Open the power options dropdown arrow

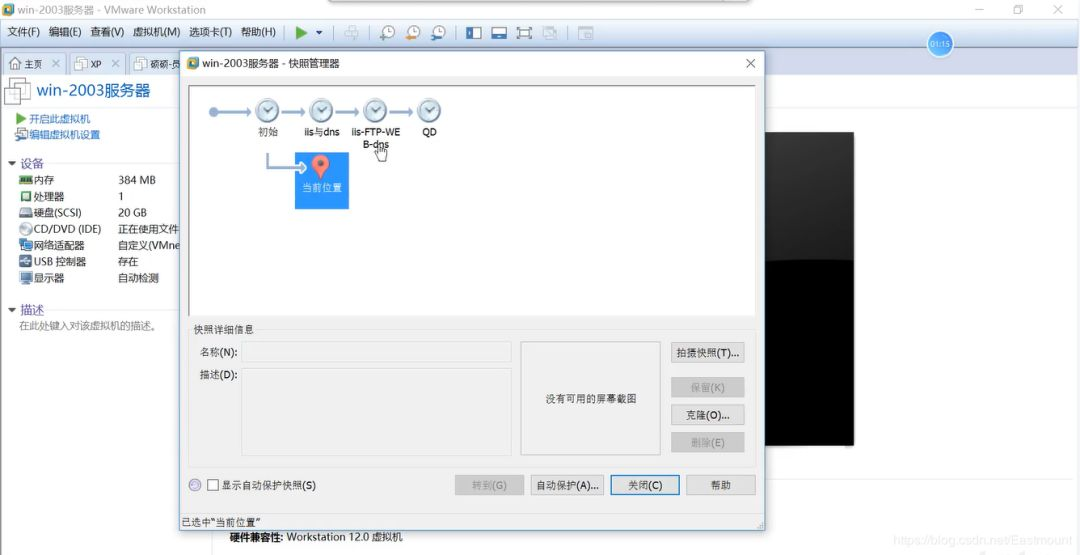coord(319,32)
